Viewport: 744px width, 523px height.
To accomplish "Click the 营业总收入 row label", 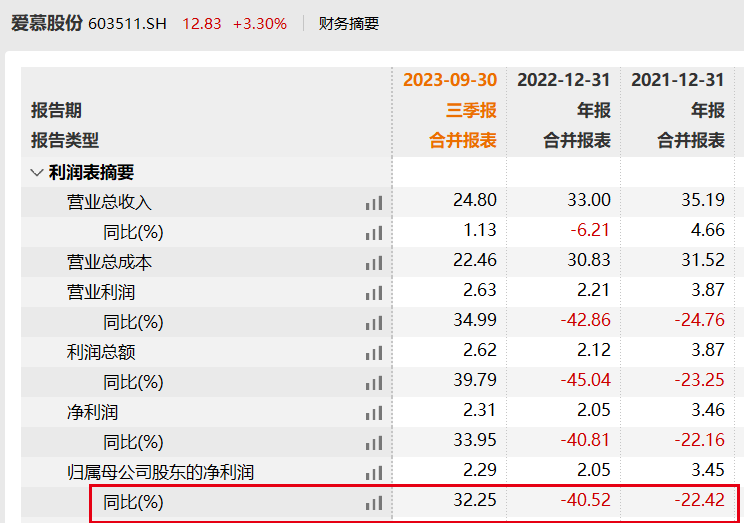I will pyautogui.click(x=109, y=202).
